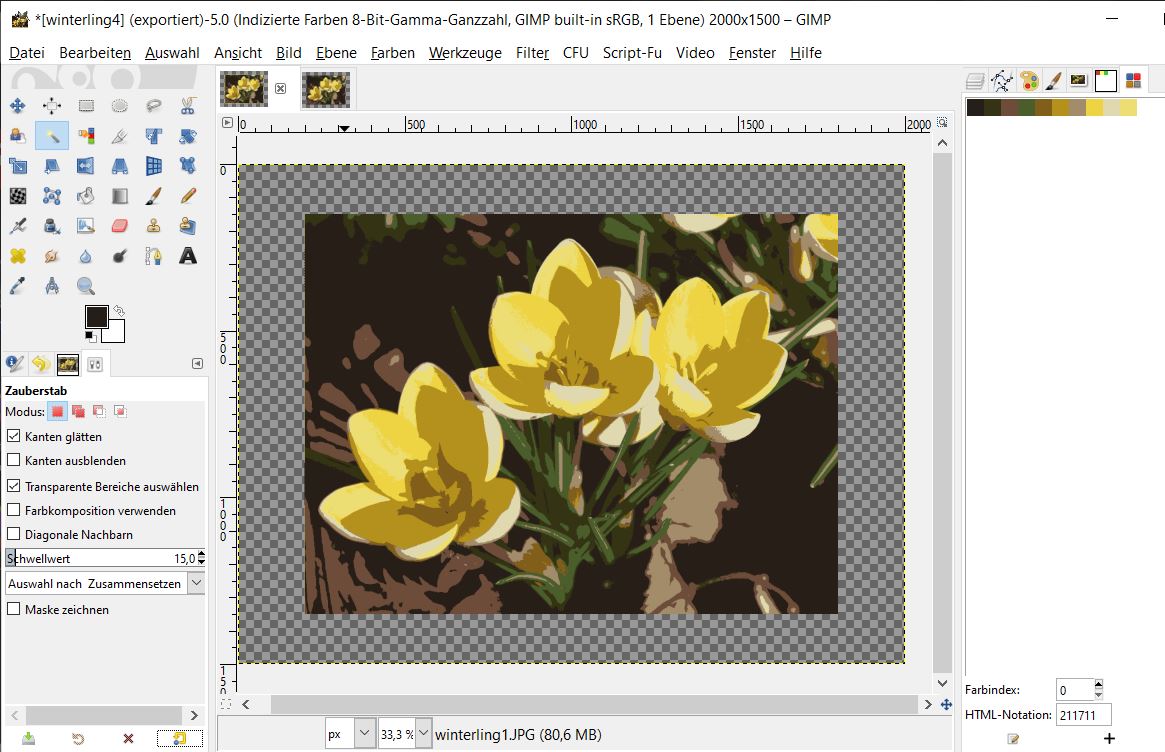Screen dimensions: 1165x752
Task: Open the Werkzeuge menu
Action: pos(465,53)
